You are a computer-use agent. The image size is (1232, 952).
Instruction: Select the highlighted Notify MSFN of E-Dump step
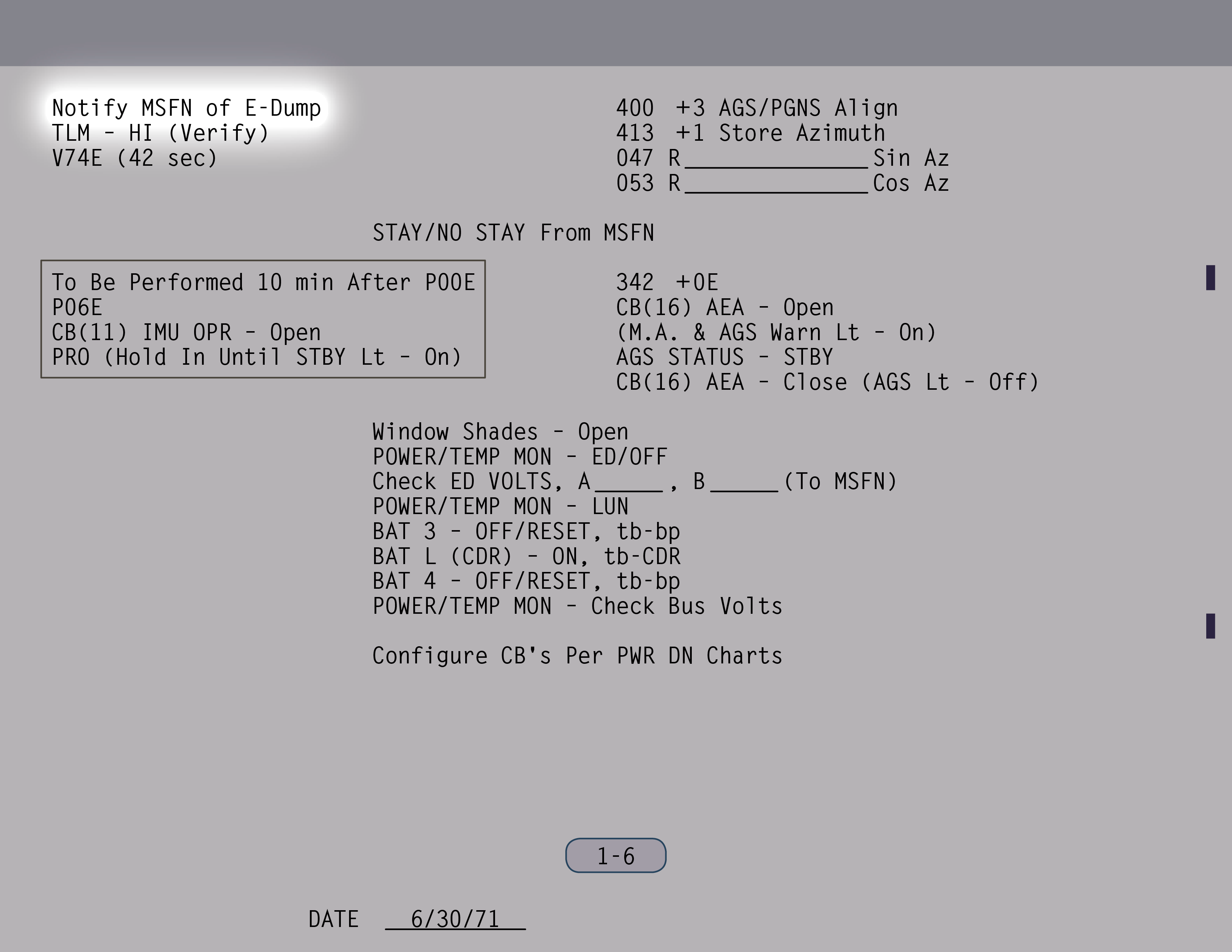(x=186, y=108)
